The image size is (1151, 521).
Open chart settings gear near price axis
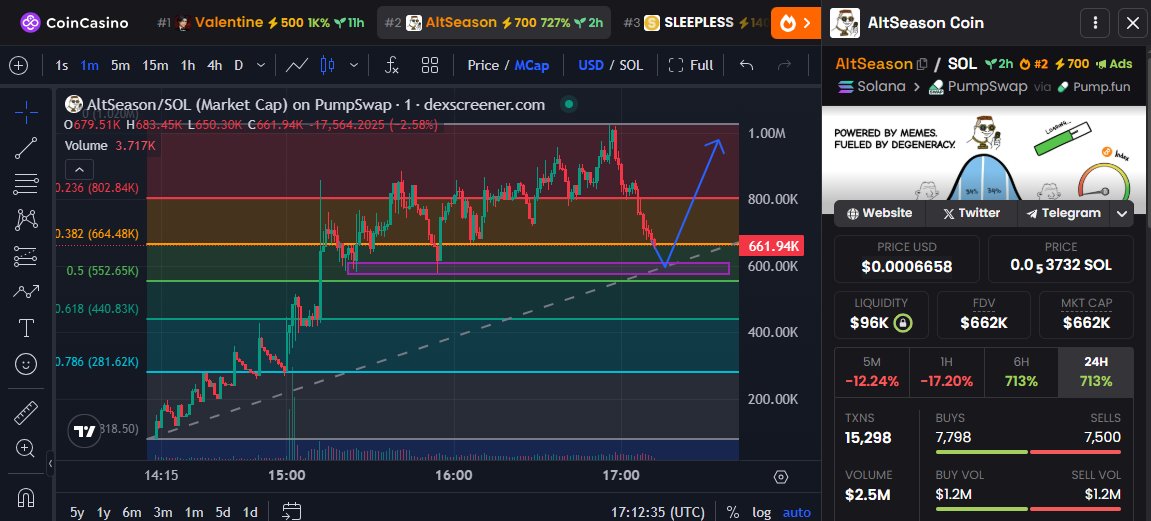781,477
